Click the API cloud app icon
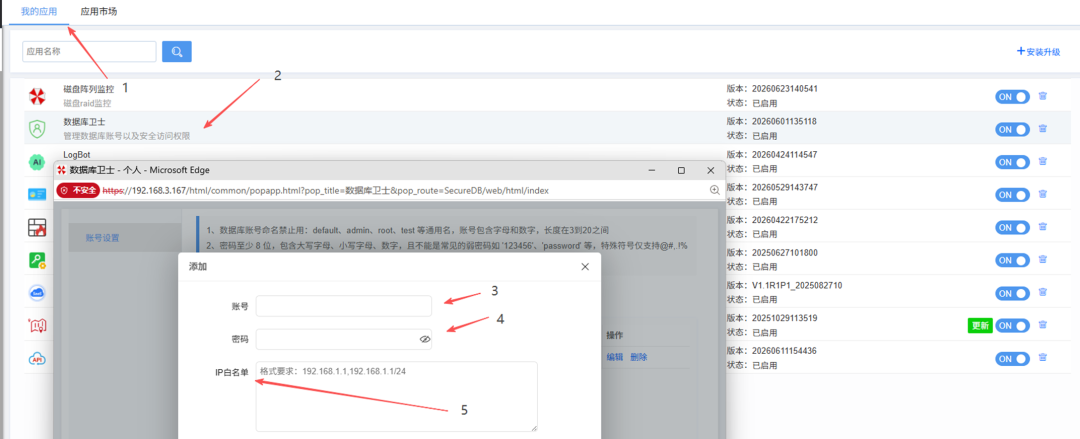1080x439 pixels. tap(37, 358)
